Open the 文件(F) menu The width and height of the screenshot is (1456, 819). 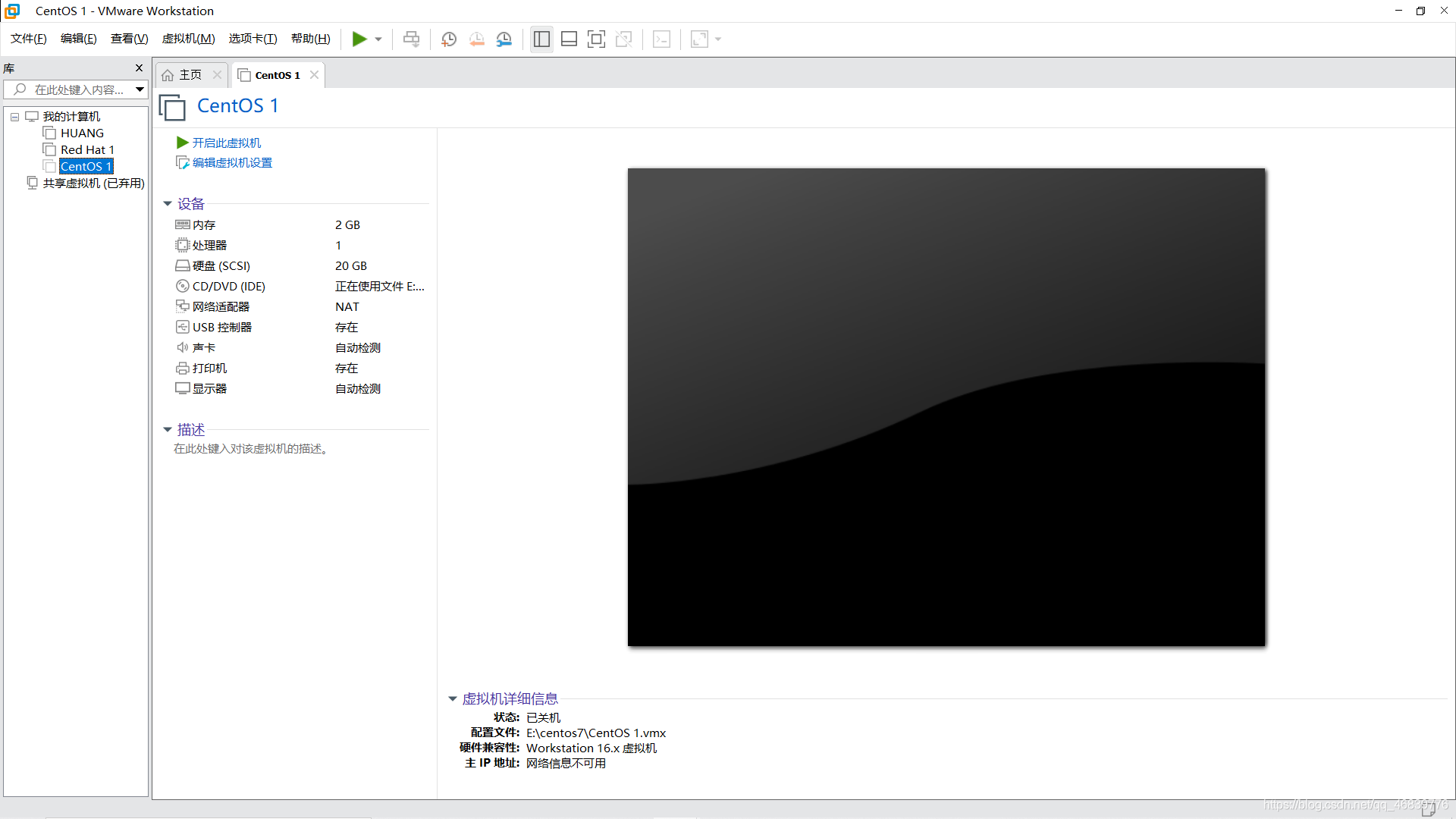coord(29,39)
